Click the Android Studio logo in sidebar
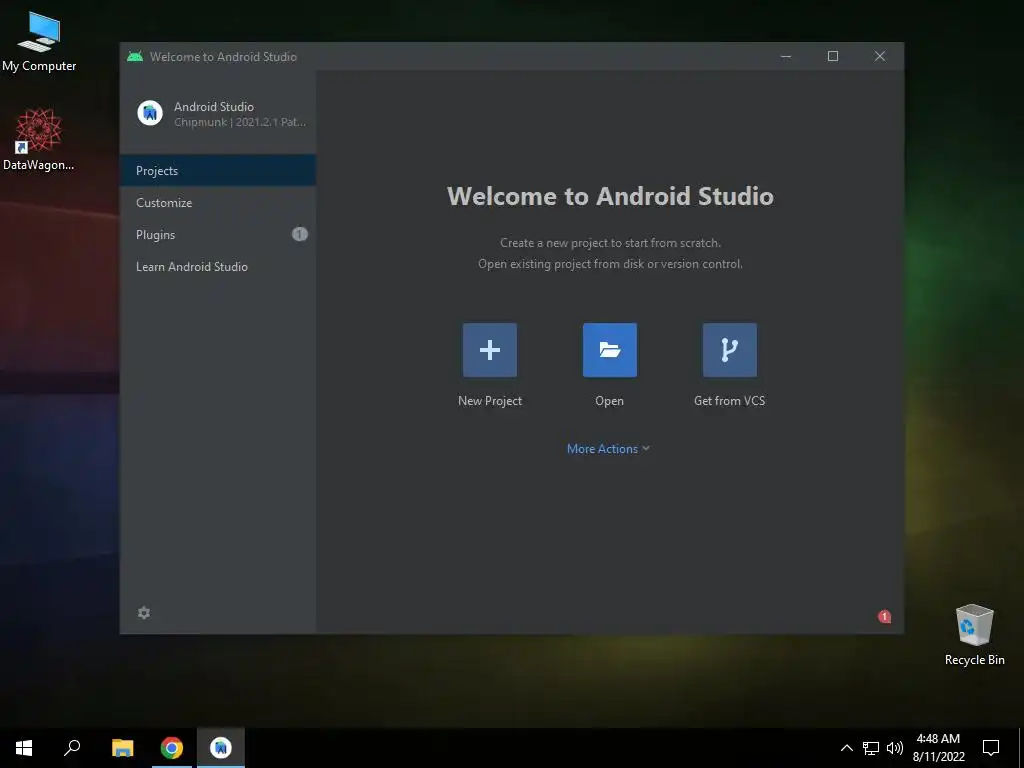 [150, 113]
